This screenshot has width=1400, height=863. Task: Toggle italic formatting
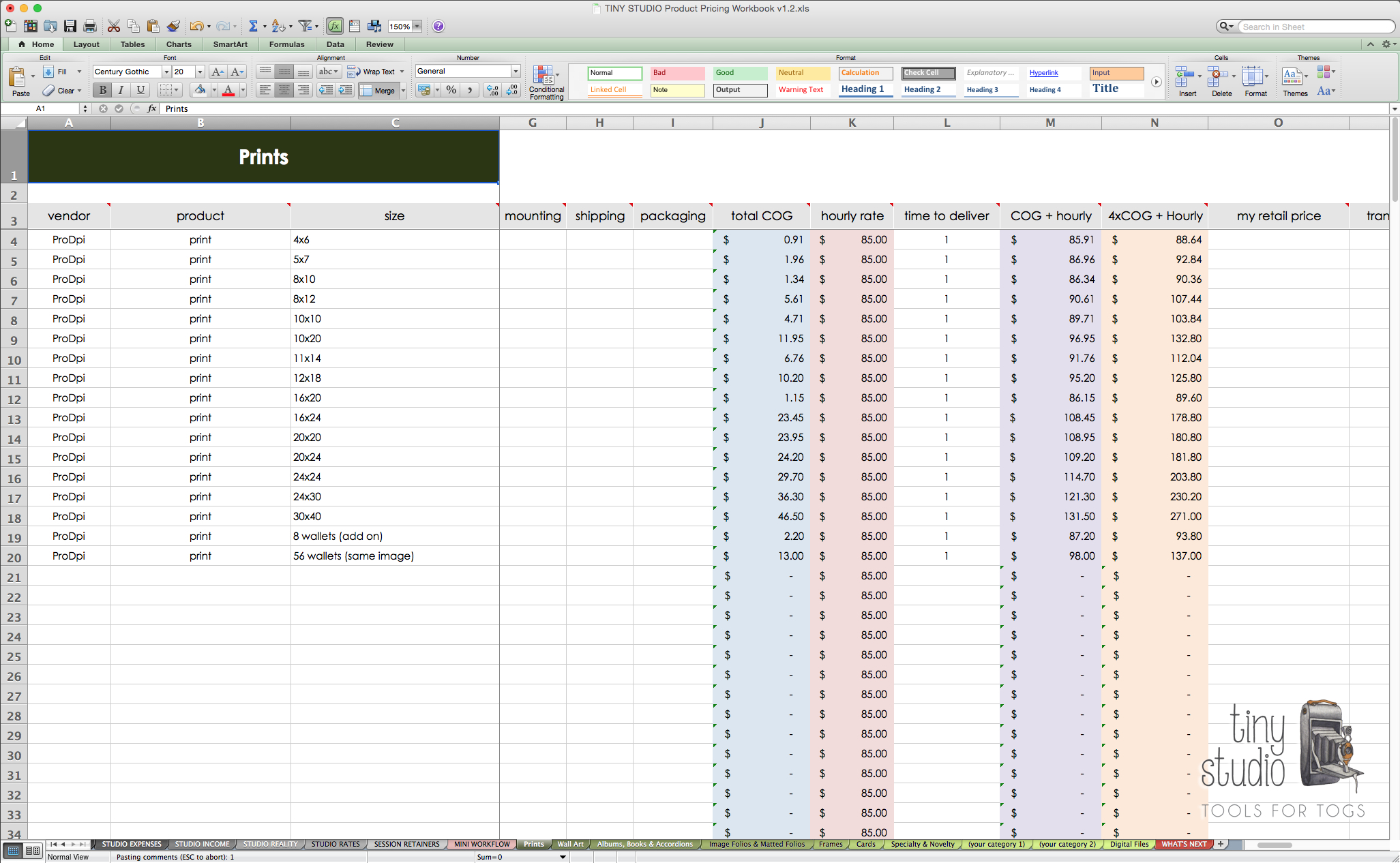tap(121, 90)
